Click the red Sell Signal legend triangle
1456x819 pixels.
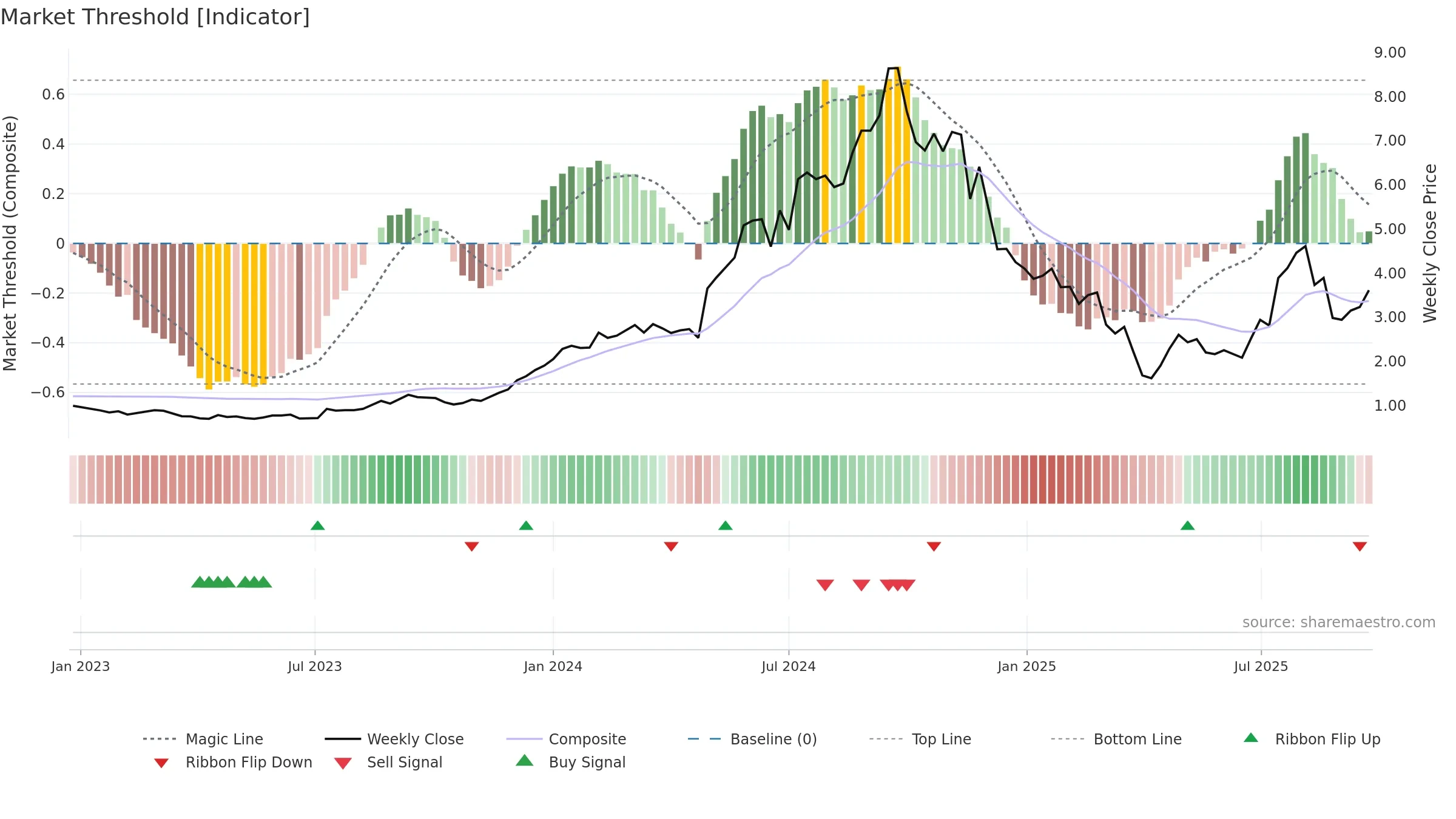tap(343, 763)
